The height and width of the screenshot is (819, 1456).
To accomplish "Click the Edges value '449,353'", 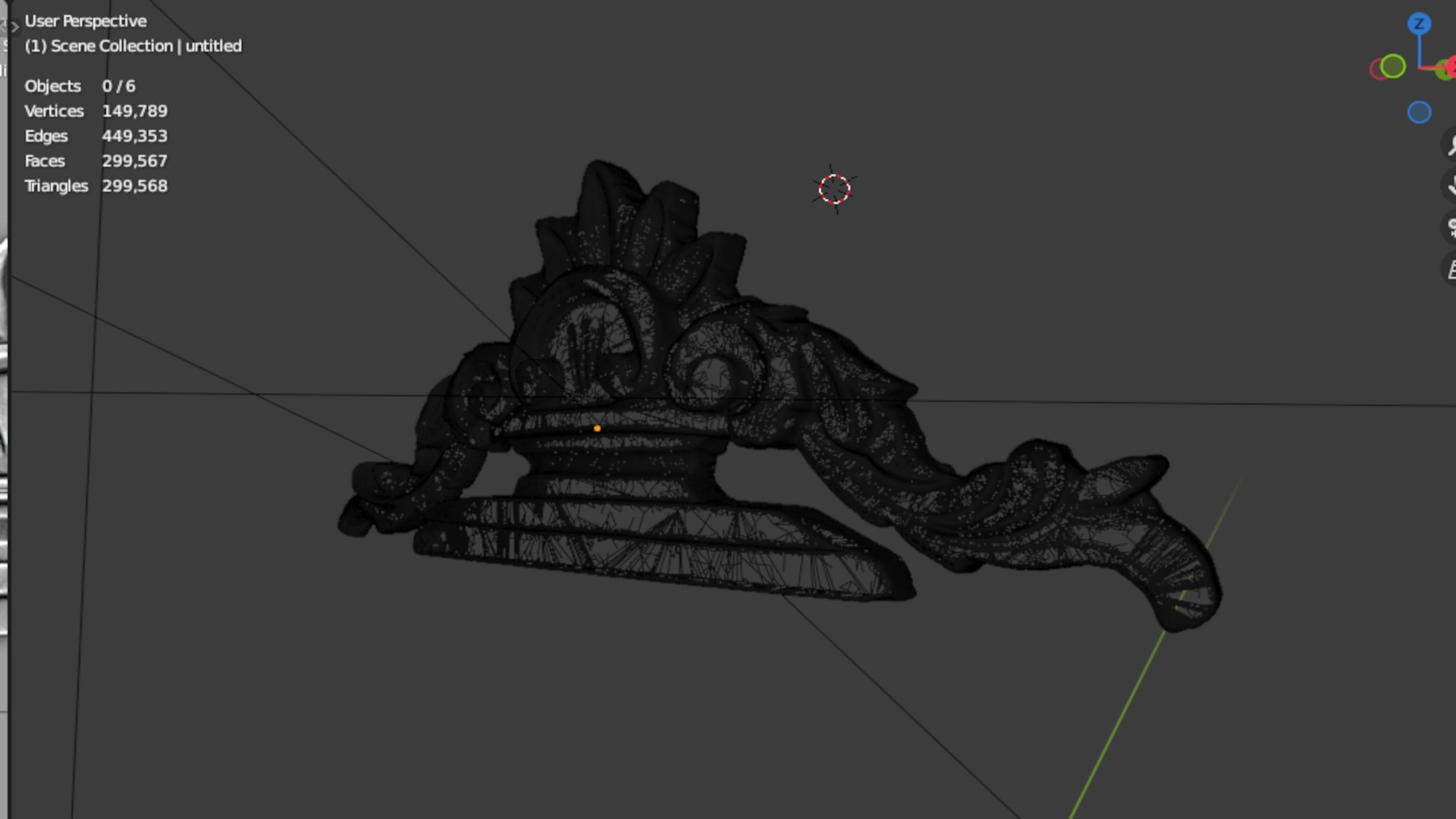I will pos(135,136).
